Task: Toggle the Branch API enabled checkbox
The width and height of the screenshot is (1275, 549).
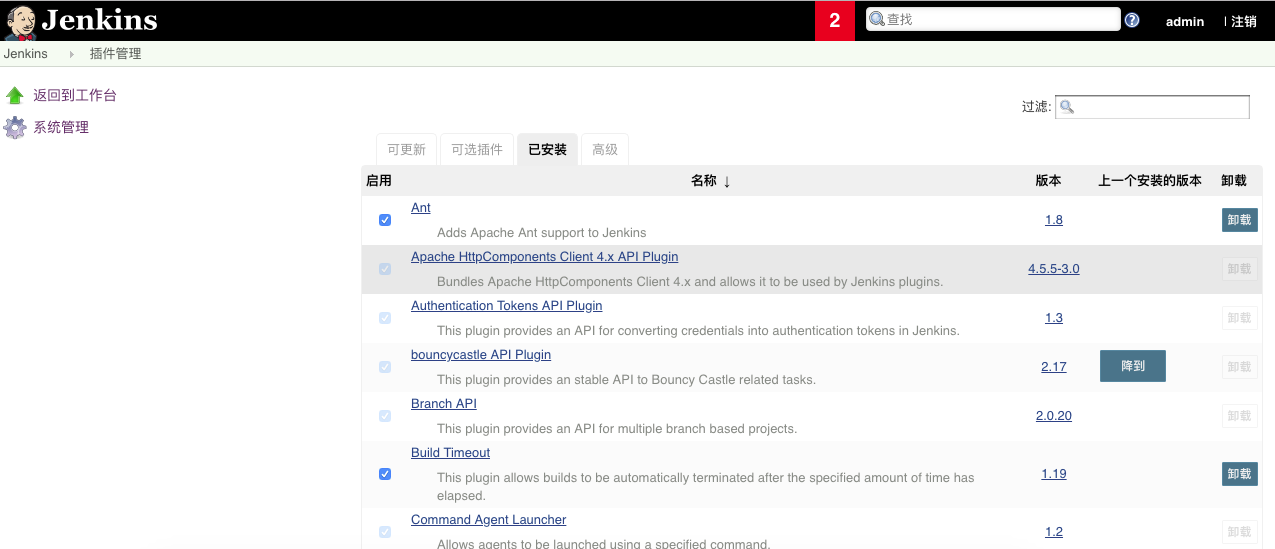Action: 385,416
